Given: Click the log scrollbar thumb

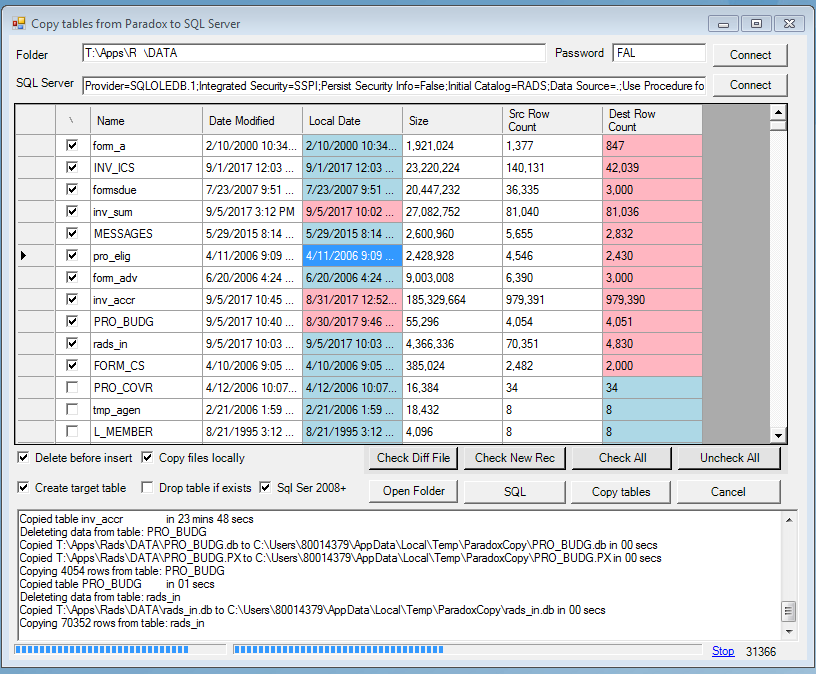Looking at the screenshot, I should [x=789, y=612].
